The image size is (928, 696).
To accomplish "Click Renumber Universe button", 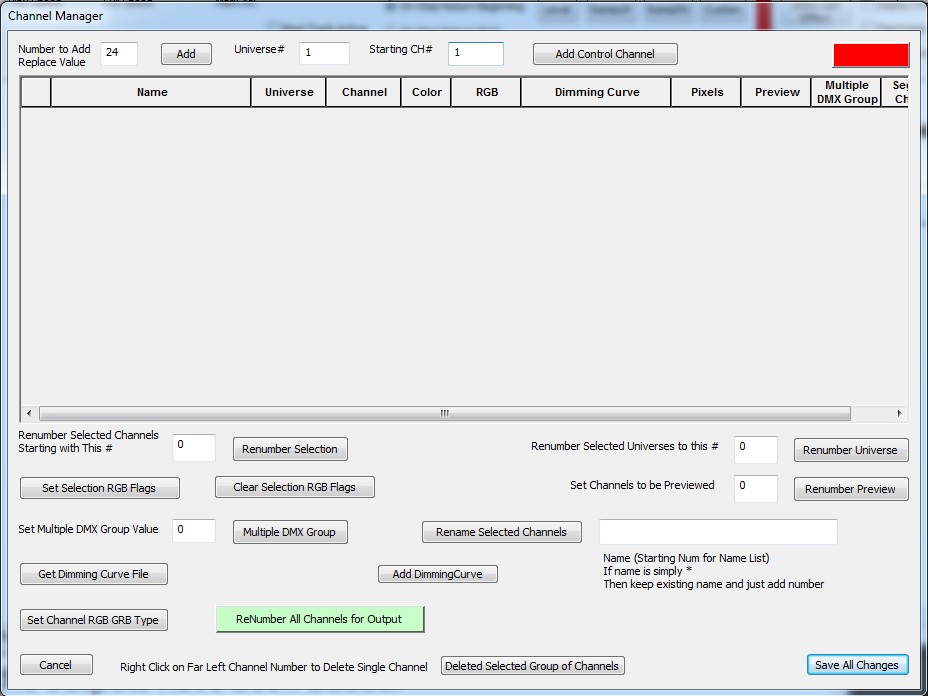I will click(851, 450).
